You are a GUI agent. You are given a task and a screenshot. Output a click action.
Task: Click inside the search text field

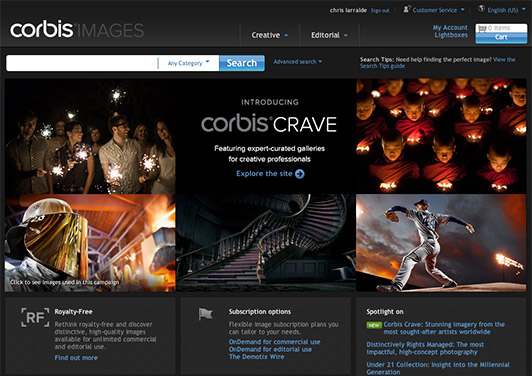pyautogui.click(x=82, y=63)
